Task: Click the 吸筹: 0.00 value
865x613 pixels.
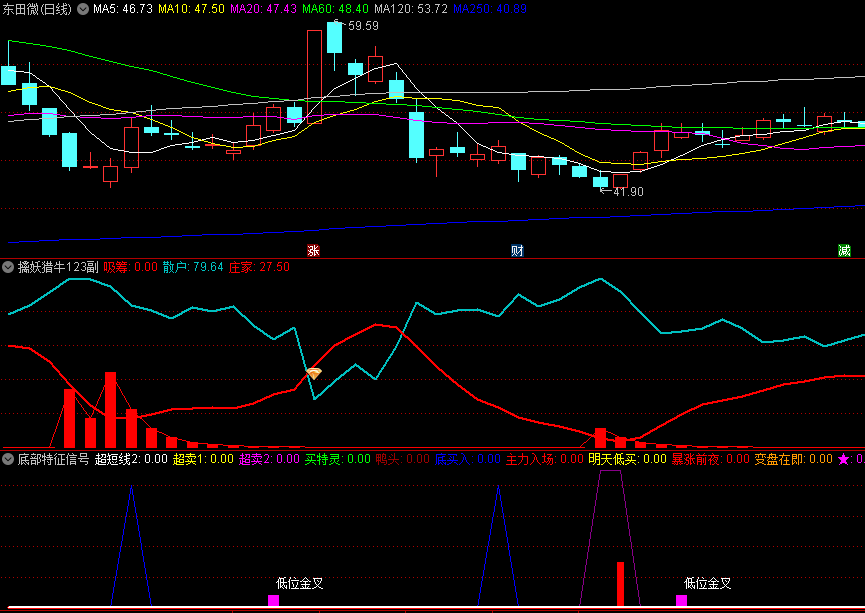Action: 131,268
